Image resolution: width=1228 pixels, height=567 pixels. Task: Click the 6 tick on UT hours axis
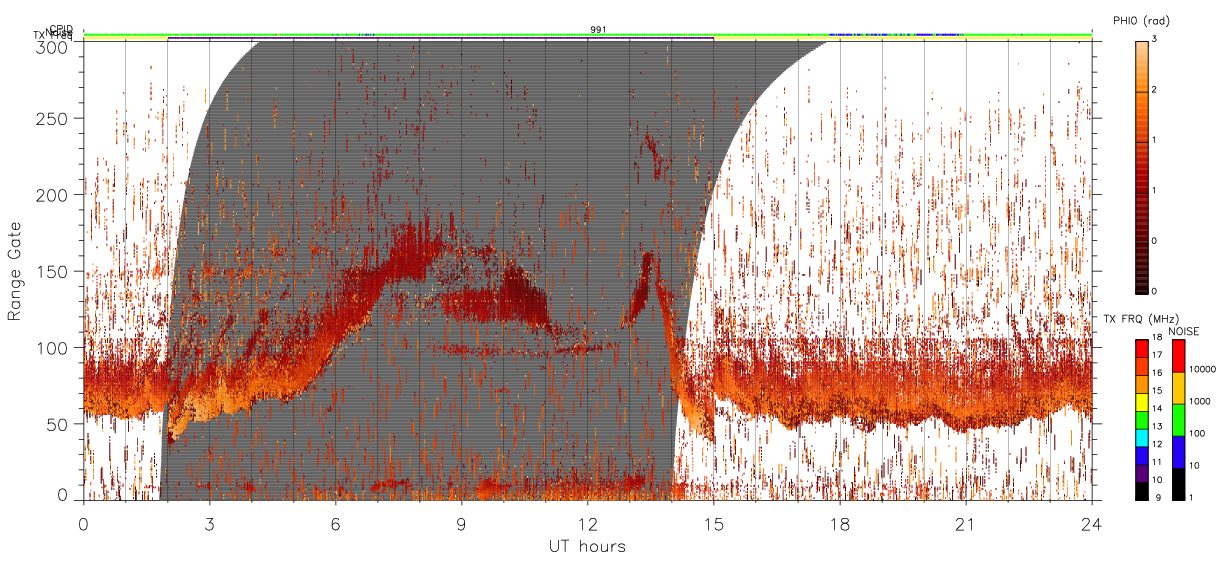[335, 523]
